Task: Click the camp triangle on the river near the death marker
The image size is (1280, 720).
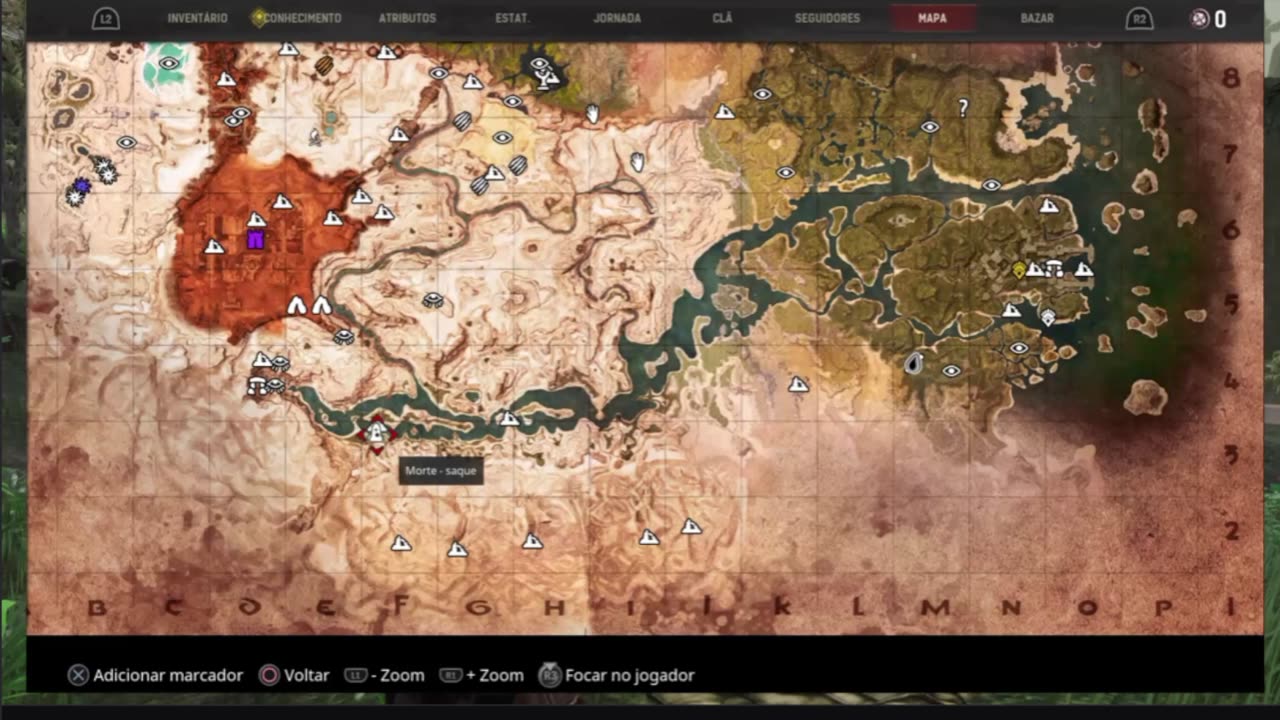Action: [509, 418]
